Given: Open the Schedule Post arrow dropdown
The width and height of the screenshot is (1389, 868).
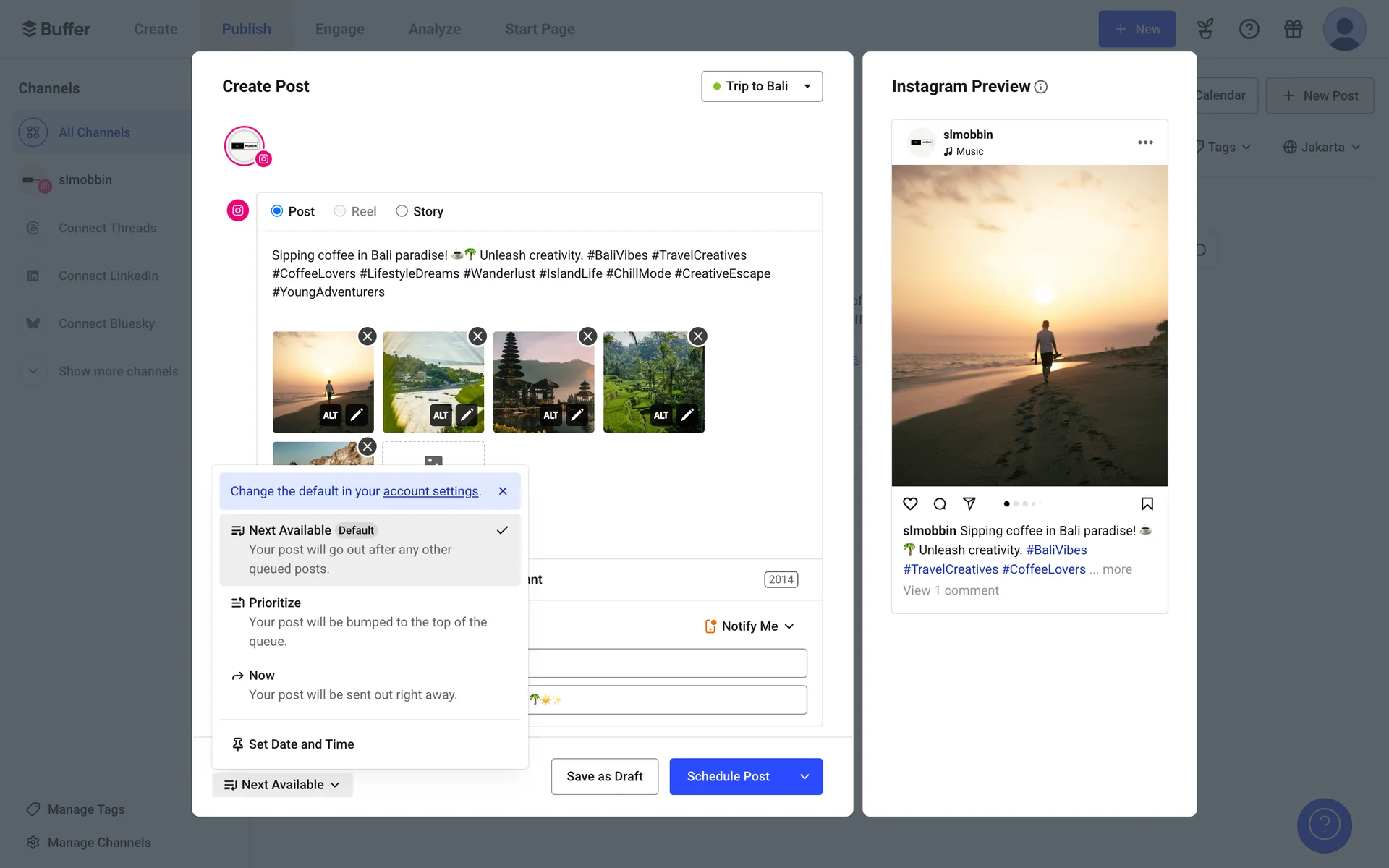Looking at the screenshot, I should (804, 776).
